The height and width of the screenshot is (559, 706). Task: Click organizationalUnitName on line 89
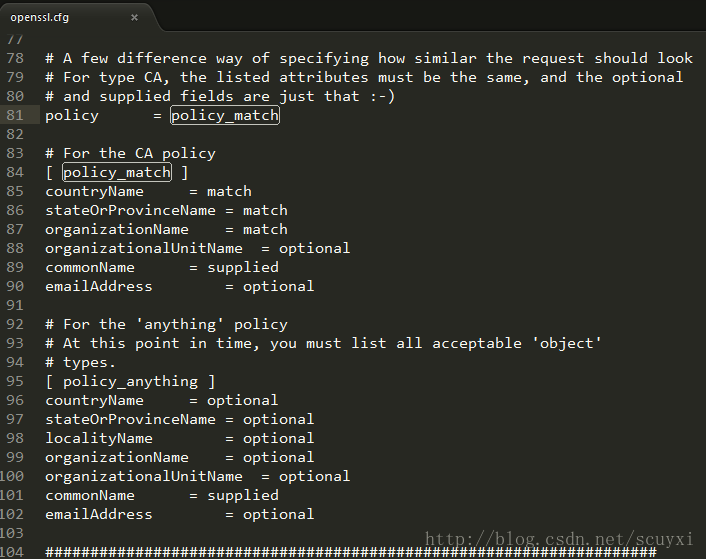coord(143,249)
